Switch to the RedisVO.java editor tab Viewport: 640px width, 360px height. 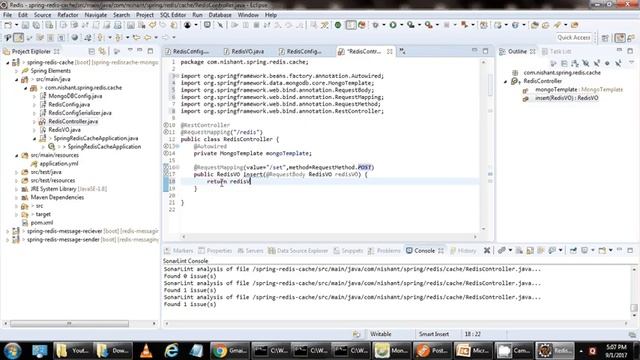tap(247, 51)
